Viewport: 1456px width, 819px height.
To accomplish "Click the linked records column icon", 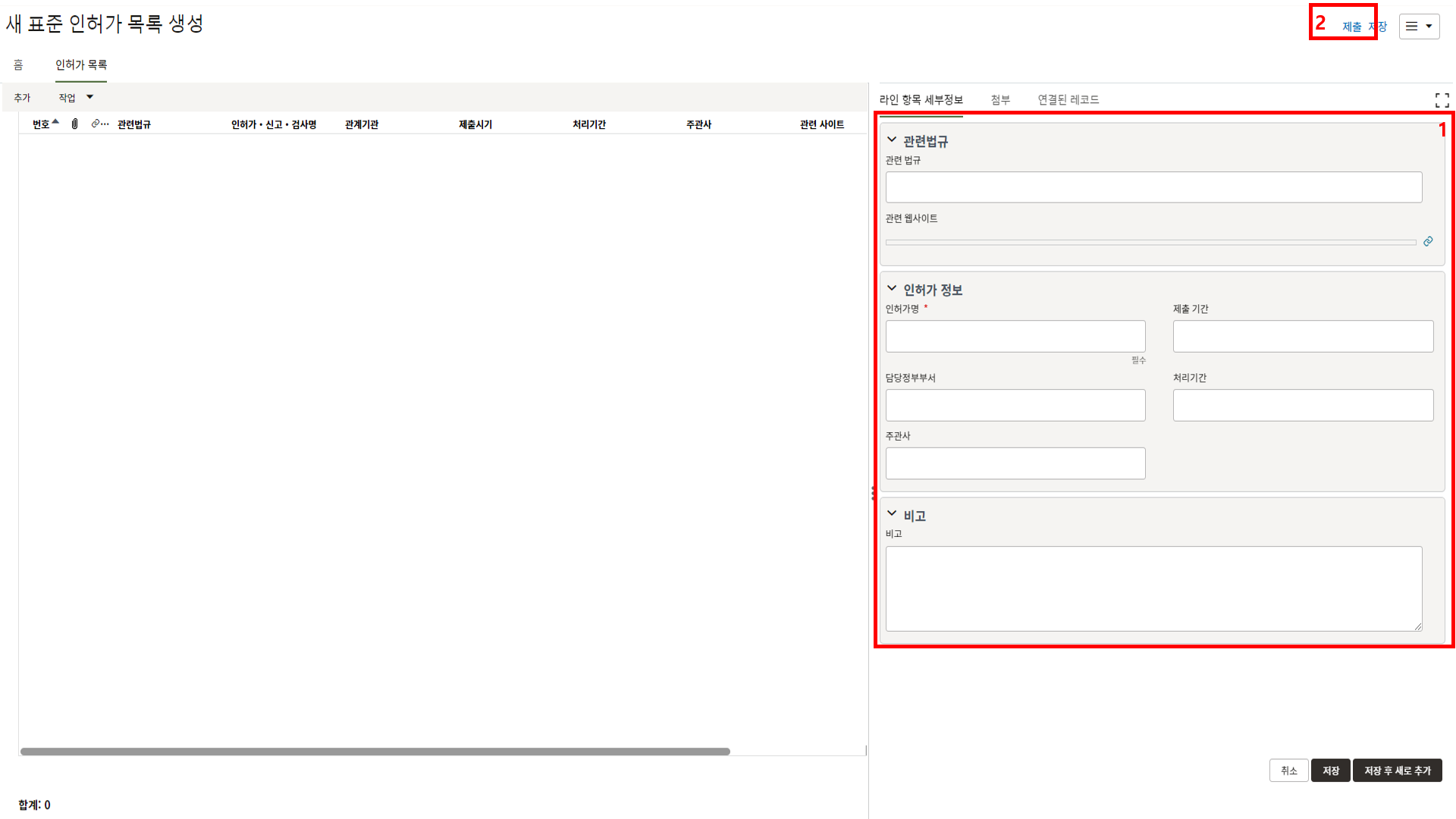I will click(x=96, y=124).
